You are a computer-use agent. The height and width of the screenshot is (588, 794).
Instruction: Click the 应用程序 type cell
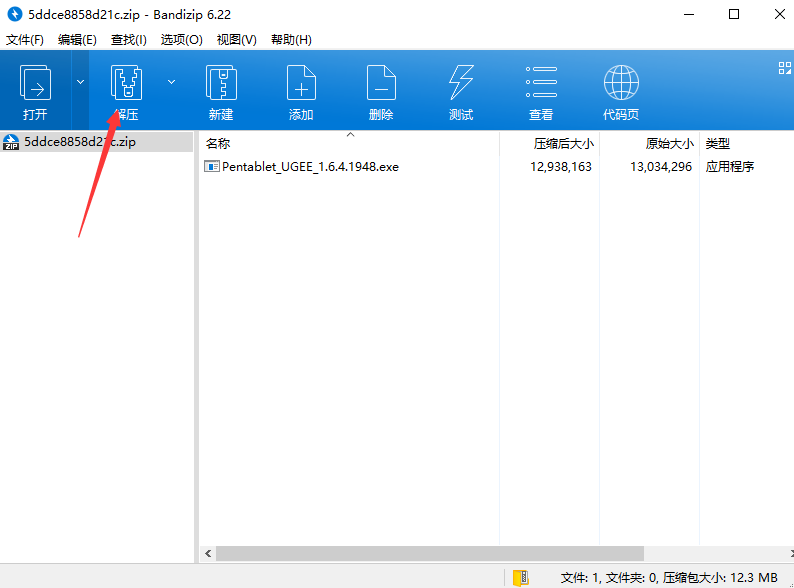tap(730, 167)
